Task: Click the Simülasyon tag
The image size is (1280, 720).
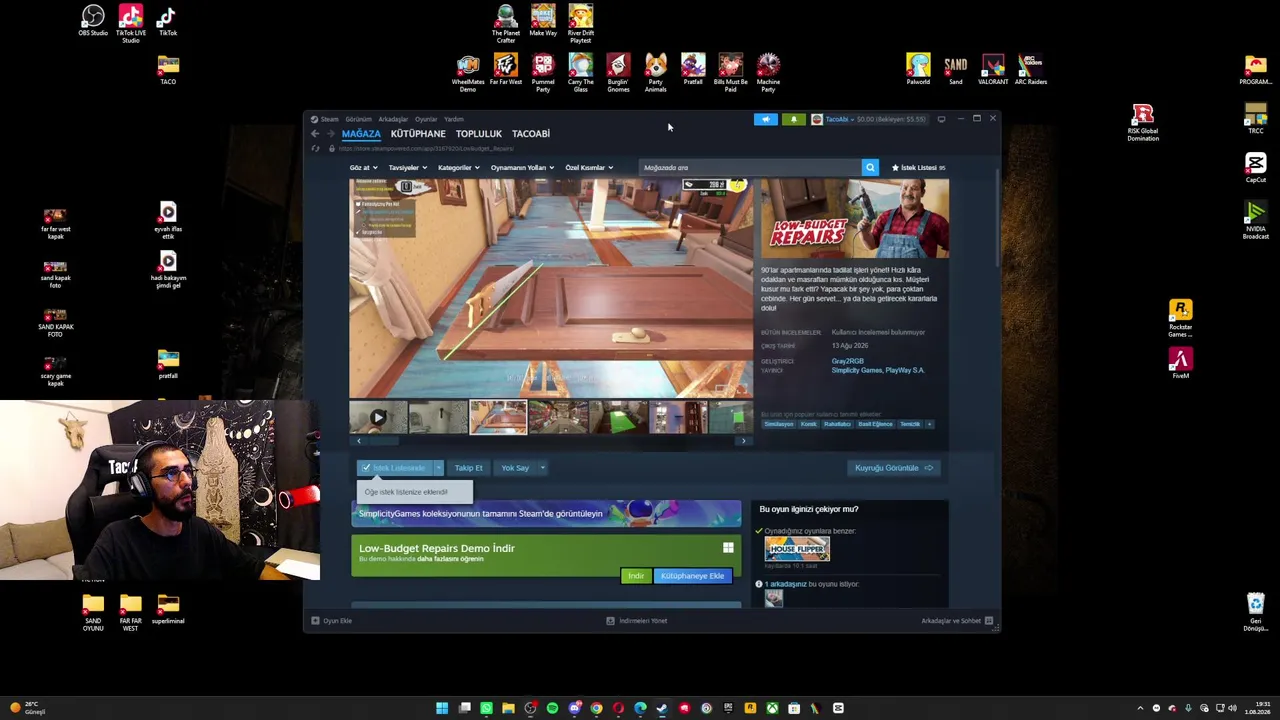Action: (779, 424)
